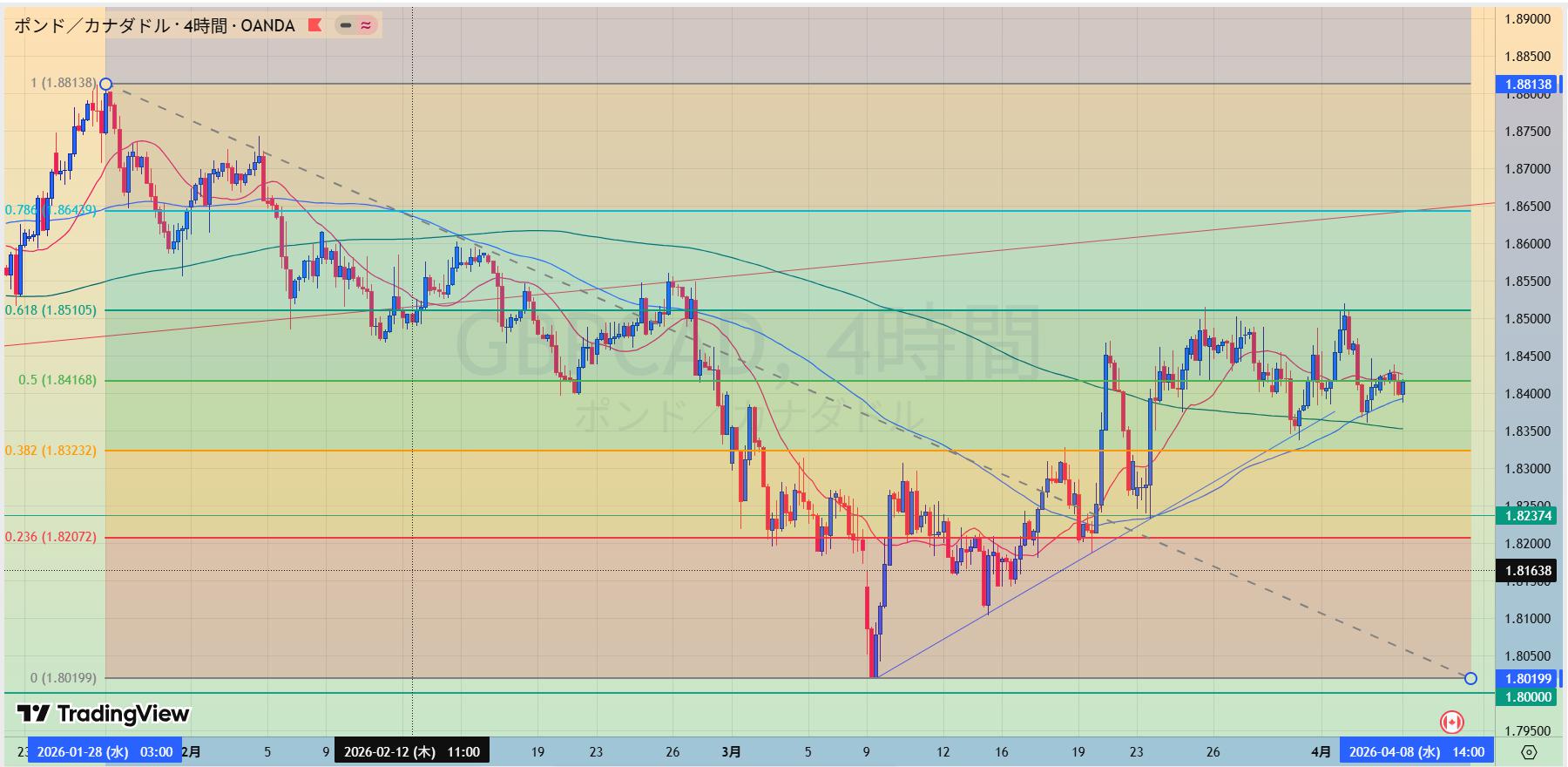Click the 0.236 (1.82072) Fibonacci level label

[x=51, y=537]
